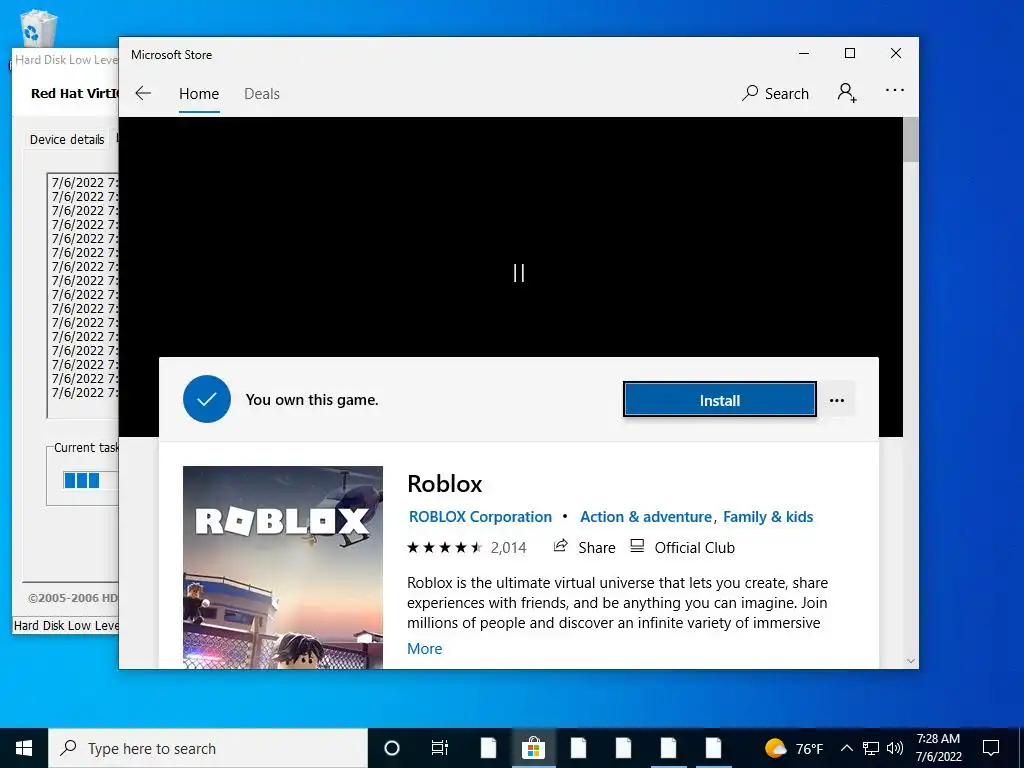Click the scrollbar down arrow in Store
This screenshot has height=768, width=1024.
pos(911,661)
